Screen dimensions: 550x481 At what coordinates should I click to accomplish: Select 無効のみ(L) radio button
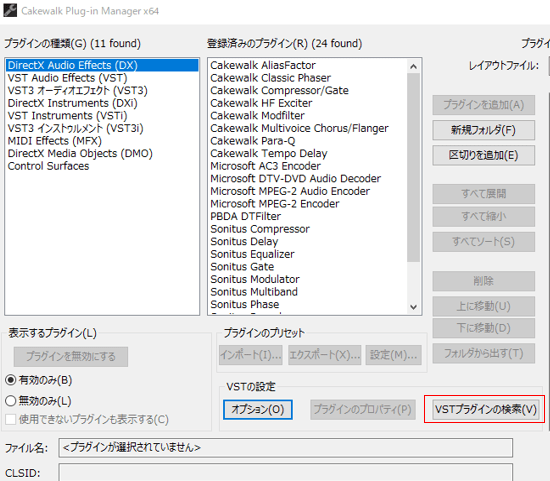coord(39,401)
